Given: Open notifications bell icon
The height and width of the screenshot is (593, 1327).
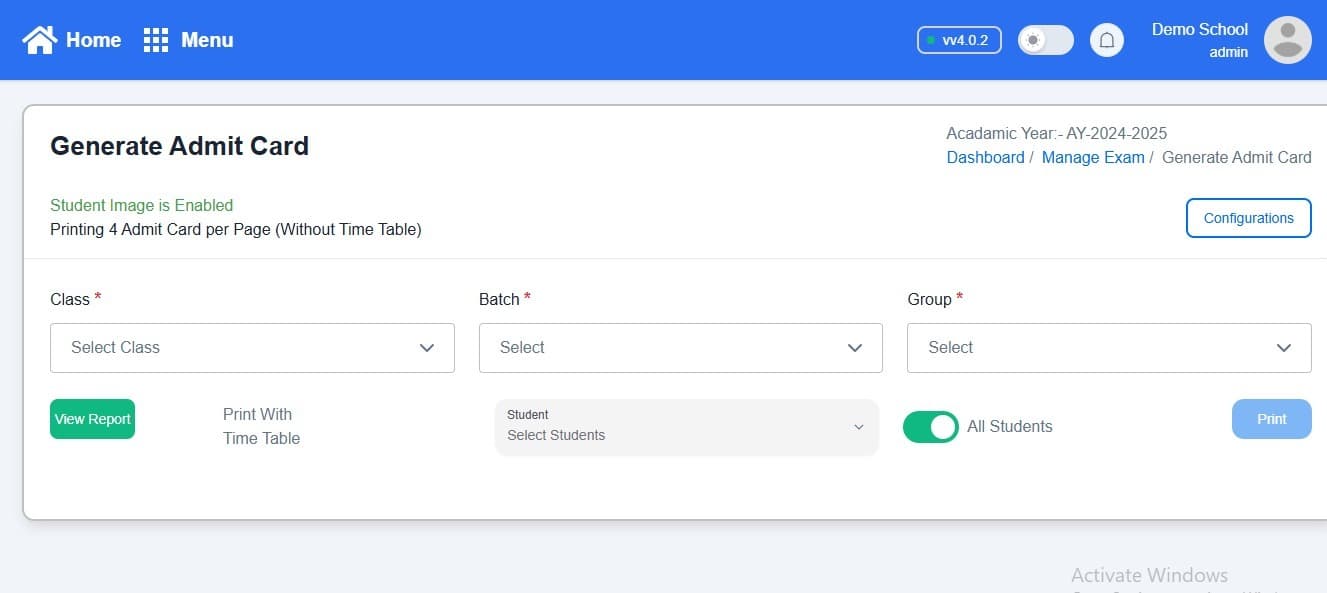Looking at the screenshot, I should (1106, 40).
